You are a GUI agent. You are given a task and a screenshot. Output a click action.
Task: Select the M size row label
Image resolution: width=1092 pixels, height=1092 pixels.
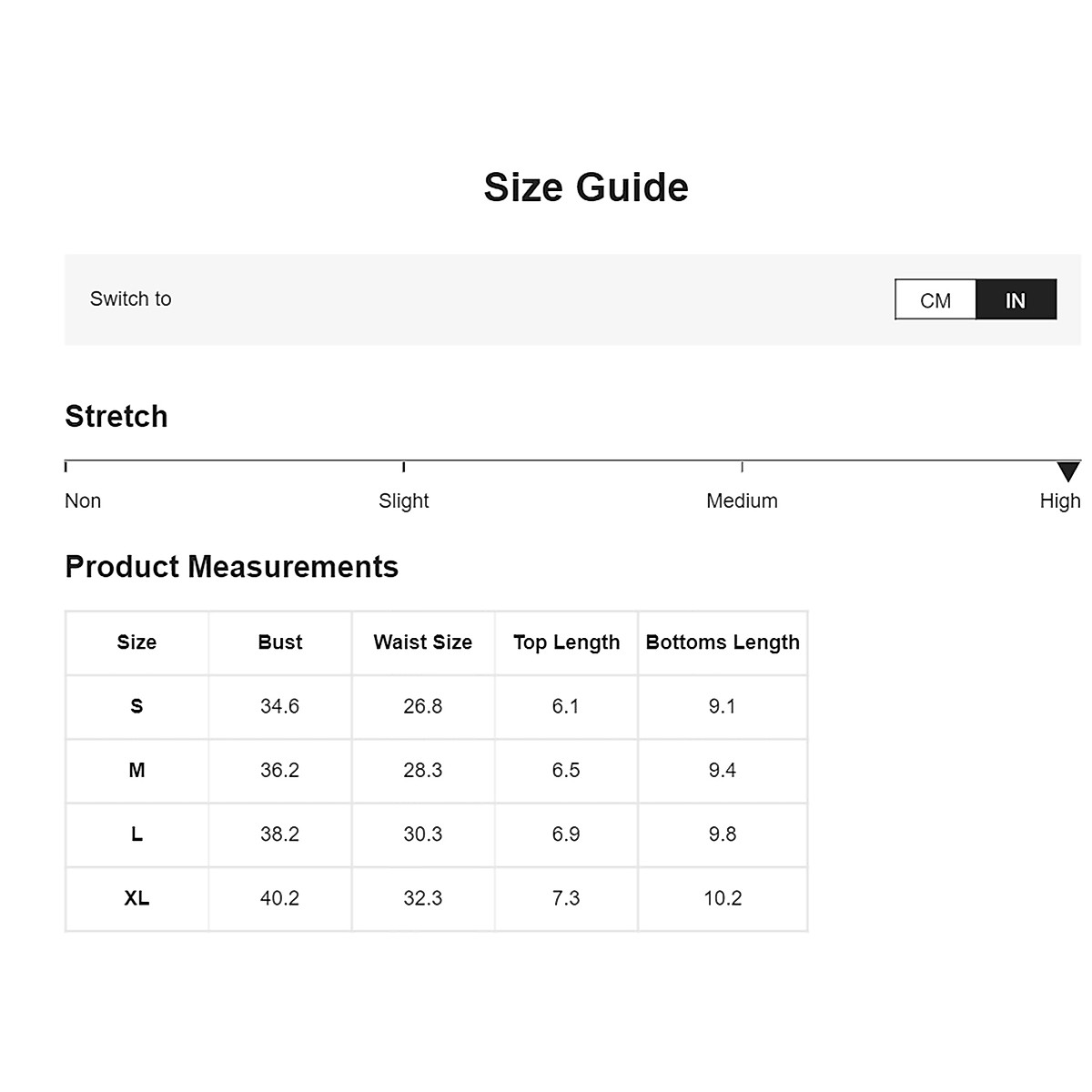[x=136, y=771]
